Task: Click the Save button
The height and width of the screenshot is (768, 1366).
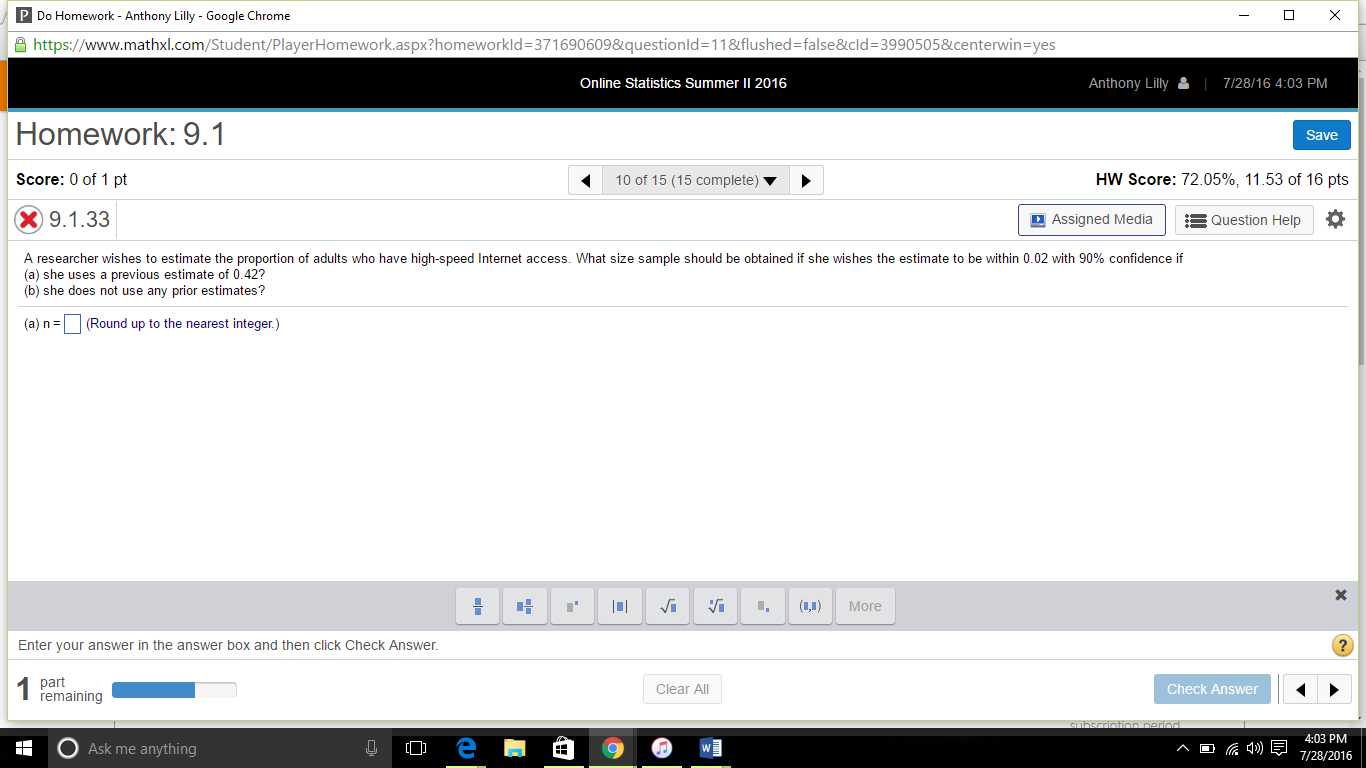Action: [1321, 134]
